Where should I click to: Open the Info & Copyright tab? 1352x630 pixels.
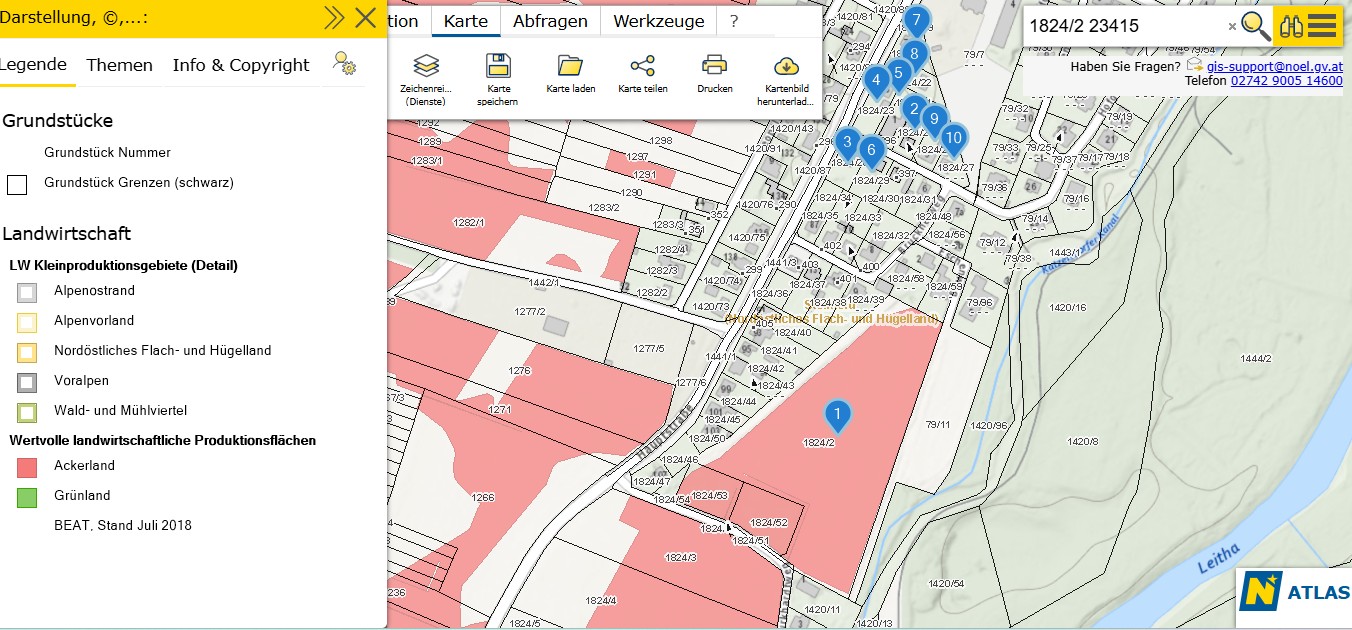(x=241, y=65)
